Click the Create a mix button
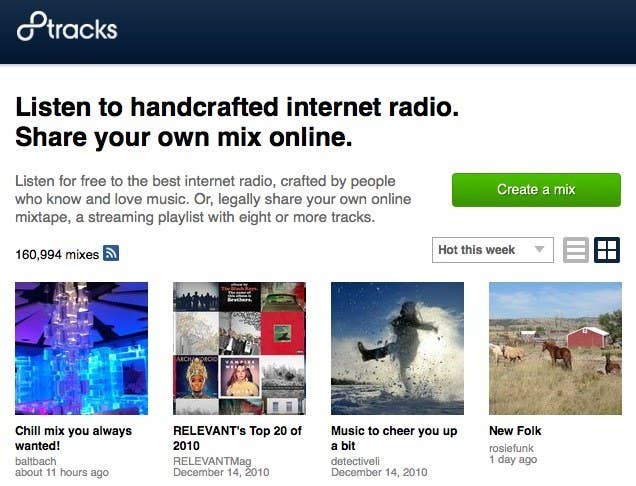 pos(536,190)
